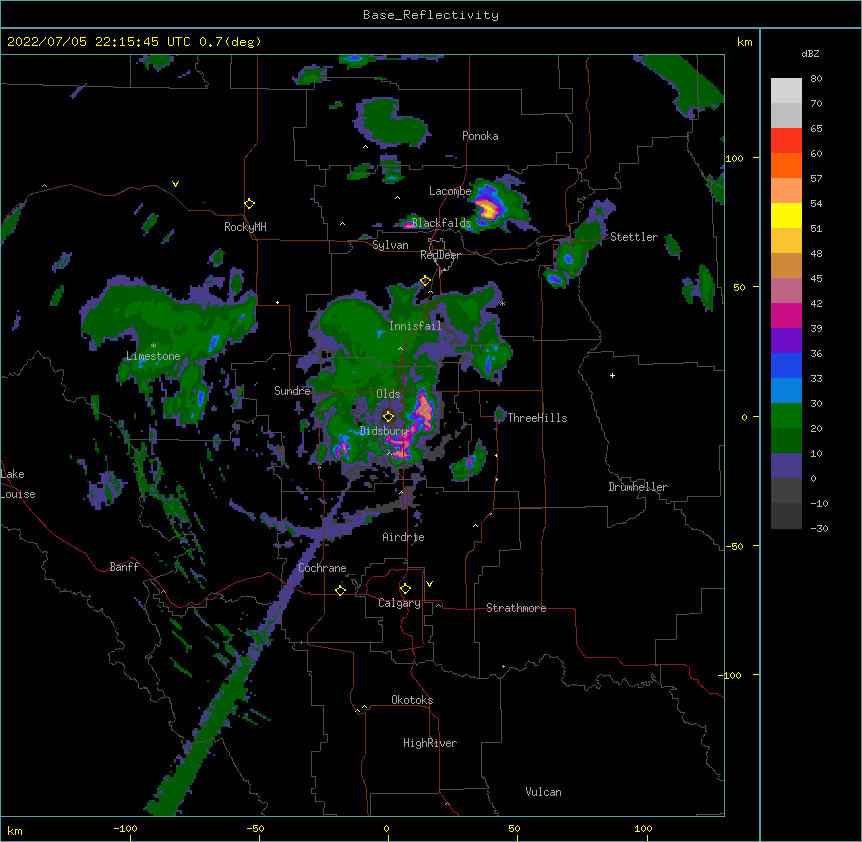
Task: Click the yellow V marker northeast of Calgary
Action: (429, 584)
